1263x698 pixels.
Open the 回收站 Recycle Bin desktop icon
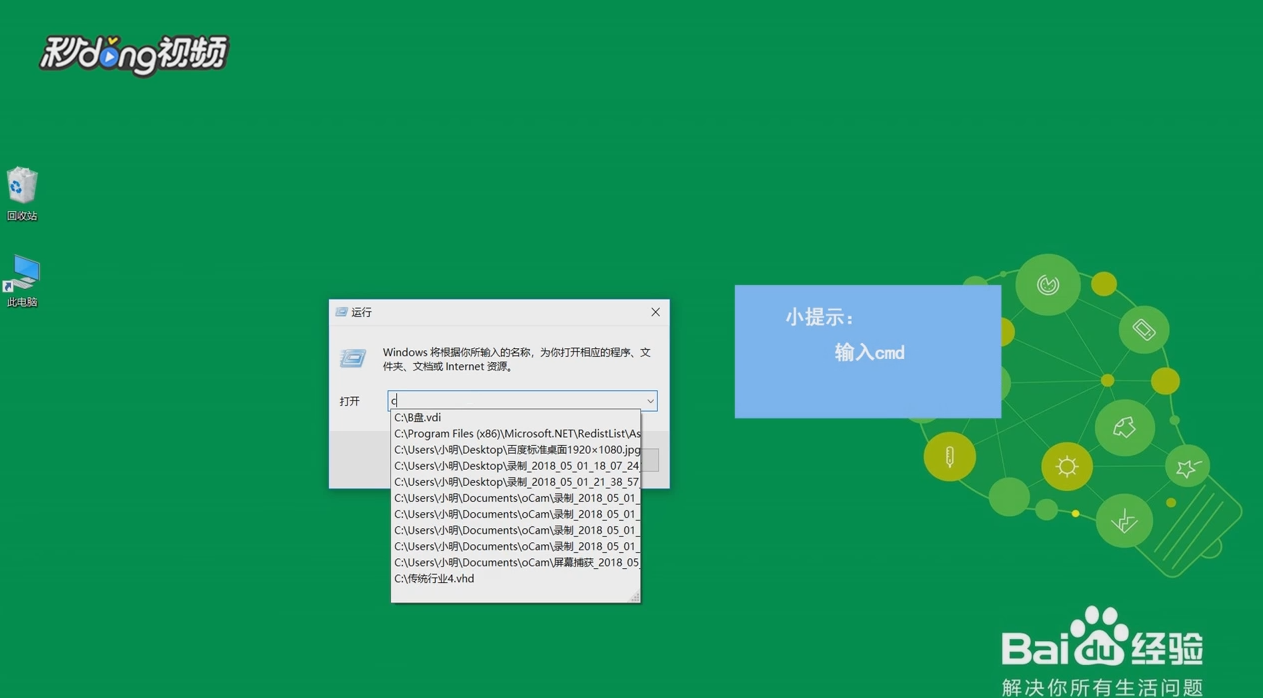click(x=22, y=185)
